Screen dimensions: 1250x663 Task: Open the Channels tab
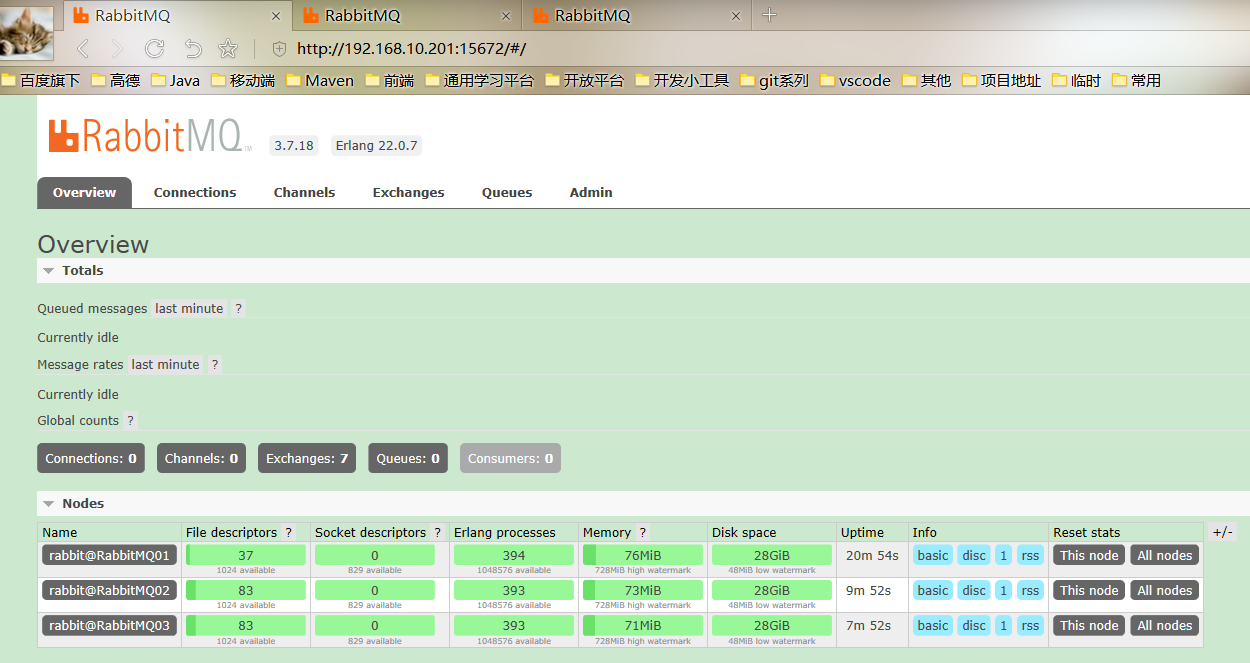[x=304, y=193]
